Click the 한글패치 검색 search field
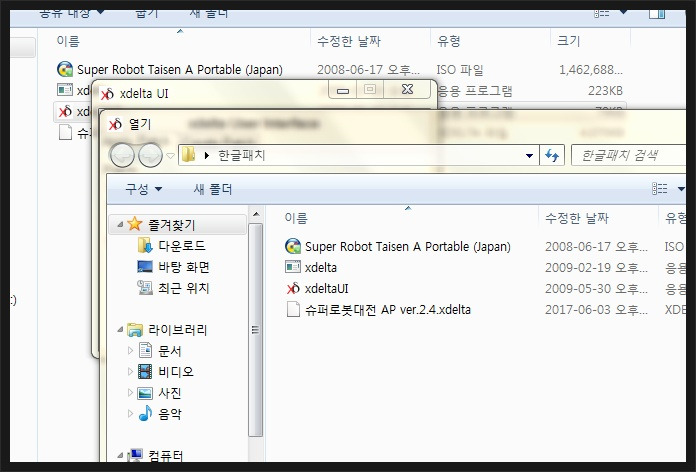 tap(629, 155)
